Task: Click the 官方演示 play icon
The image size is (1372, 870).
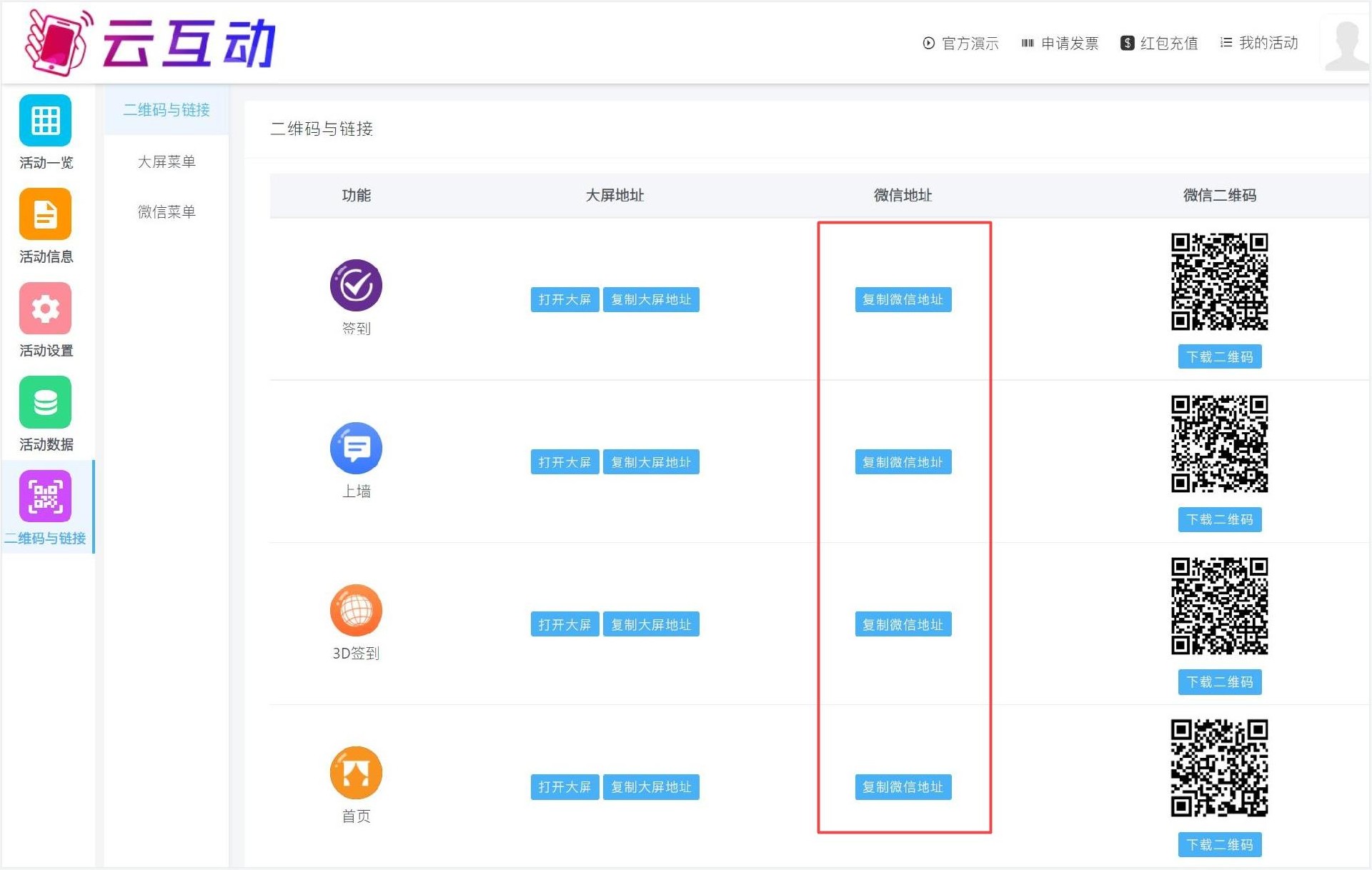Action: pyautogui.click(x=928, y=43)
